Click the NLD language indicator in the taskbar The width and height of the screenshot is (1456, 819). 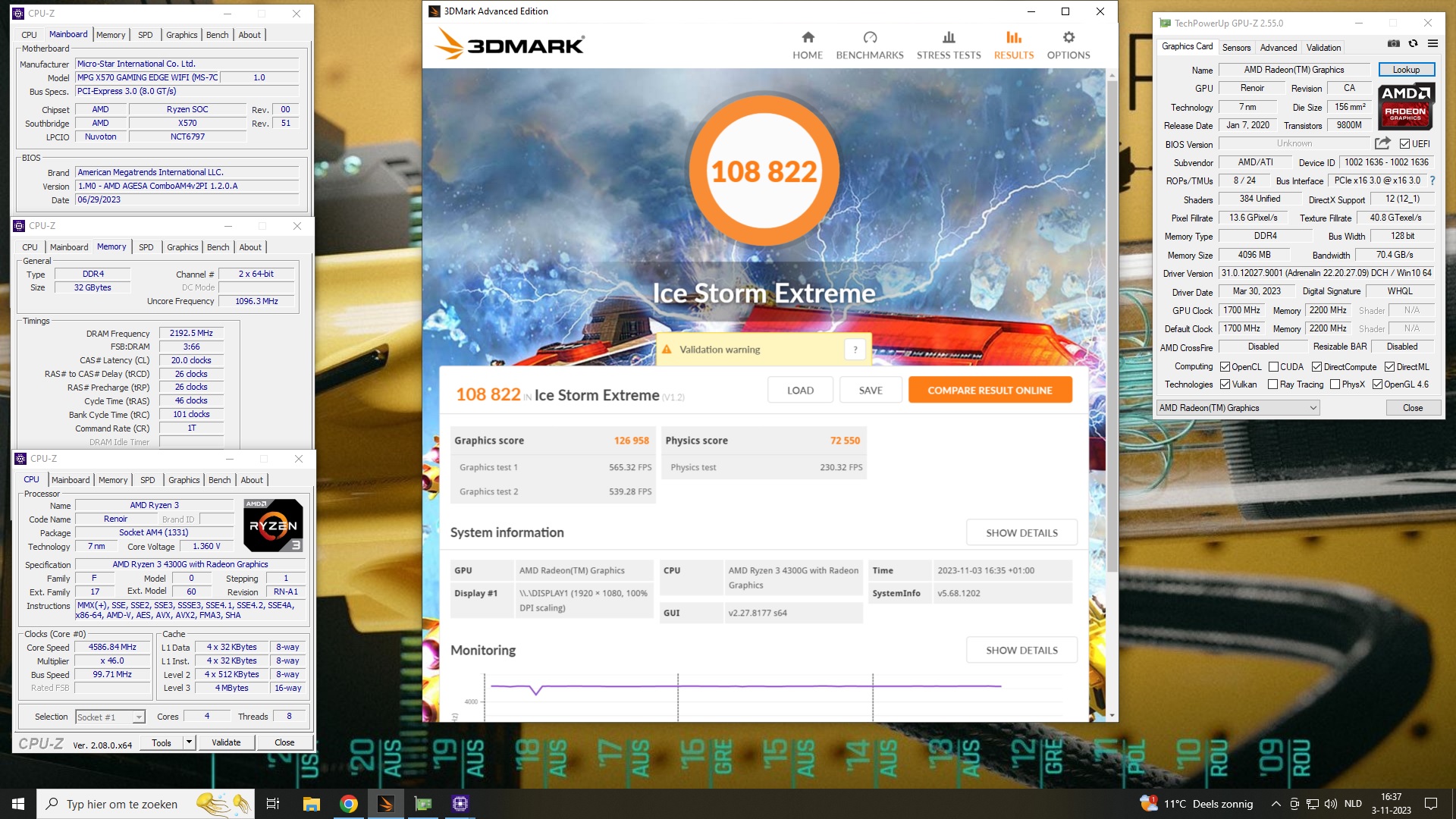point(1353,804)
